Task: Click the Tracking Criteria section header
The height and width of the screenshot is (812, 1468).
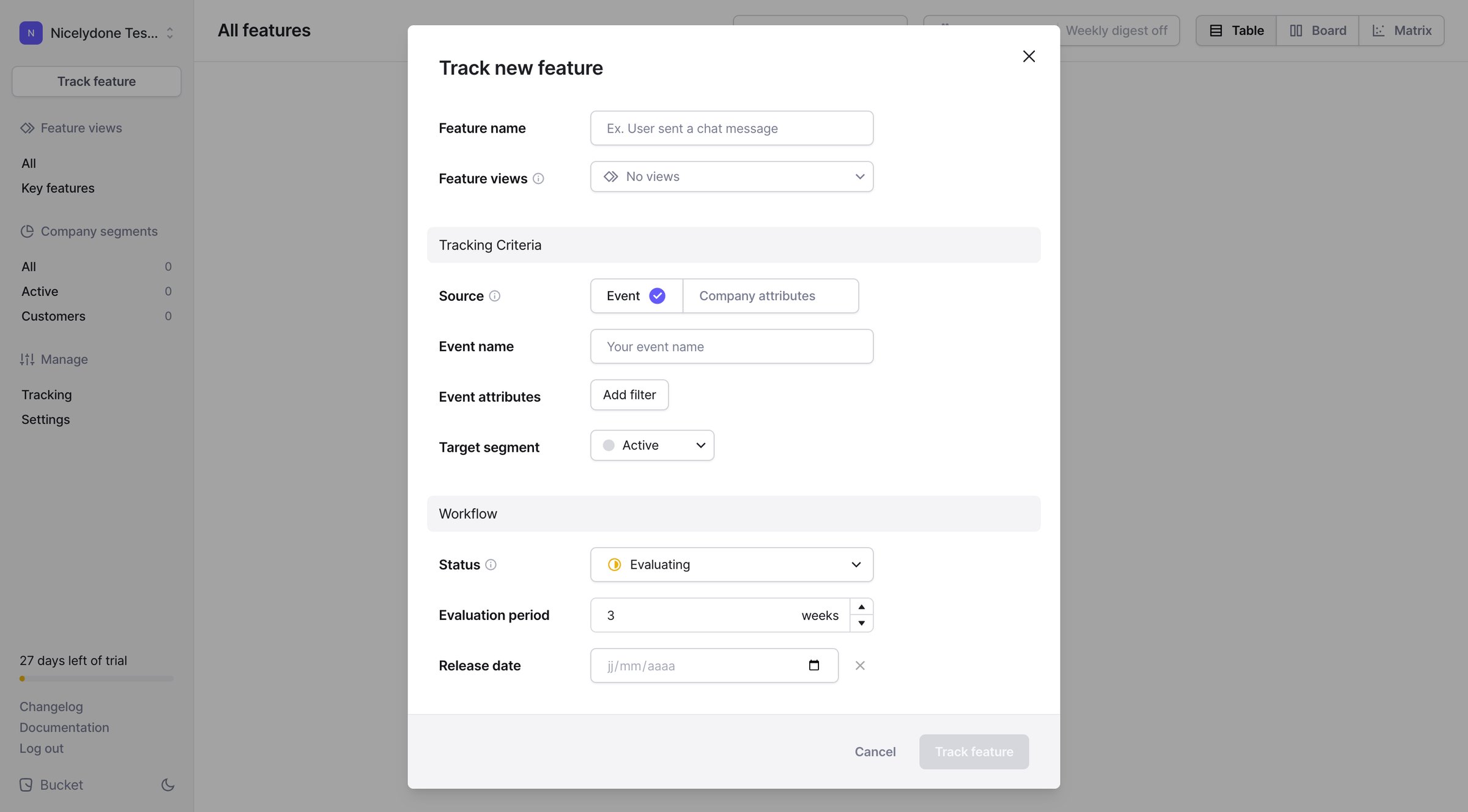Action: [x=733, y=245]
